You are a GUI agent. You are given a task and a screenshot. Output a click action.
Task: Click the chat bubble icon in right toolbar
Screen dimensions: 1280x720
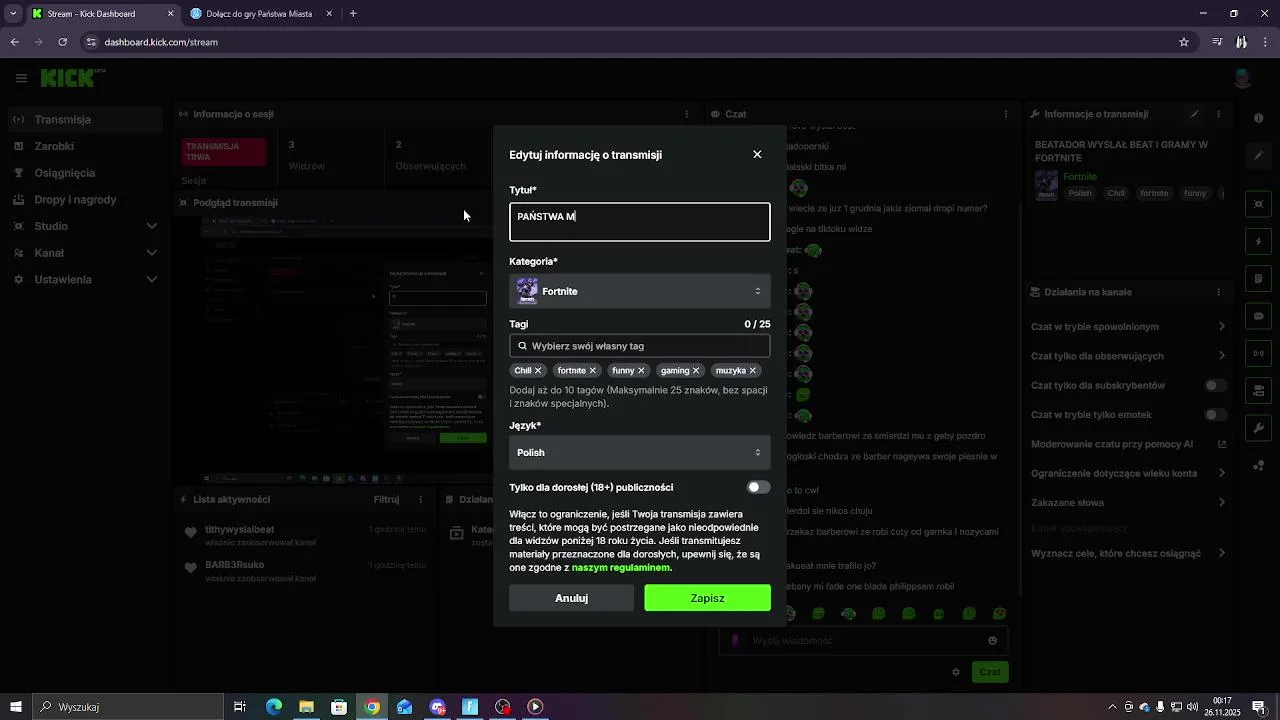point(1258,316)
